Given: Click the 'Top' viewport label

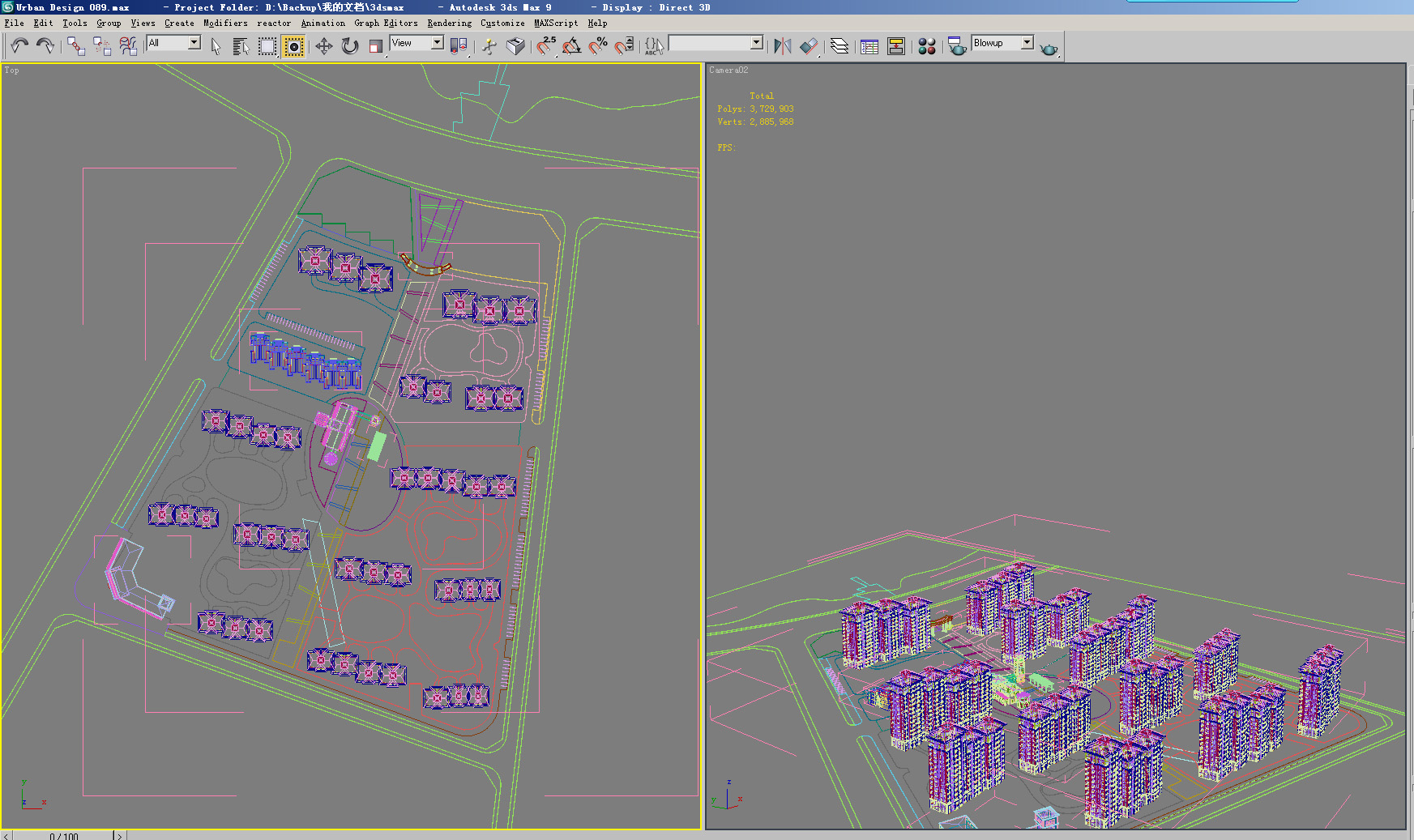Looking at the screenshot, I should click(x=11, y=70).
